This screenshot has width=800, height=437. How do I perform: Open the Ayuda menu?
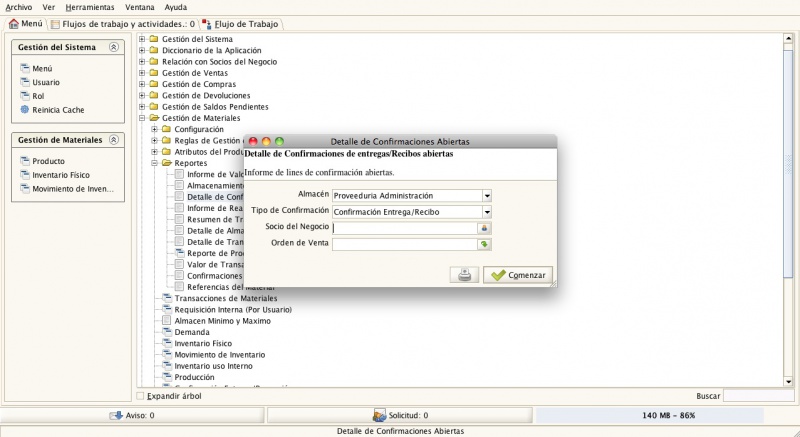coord(176,7)
